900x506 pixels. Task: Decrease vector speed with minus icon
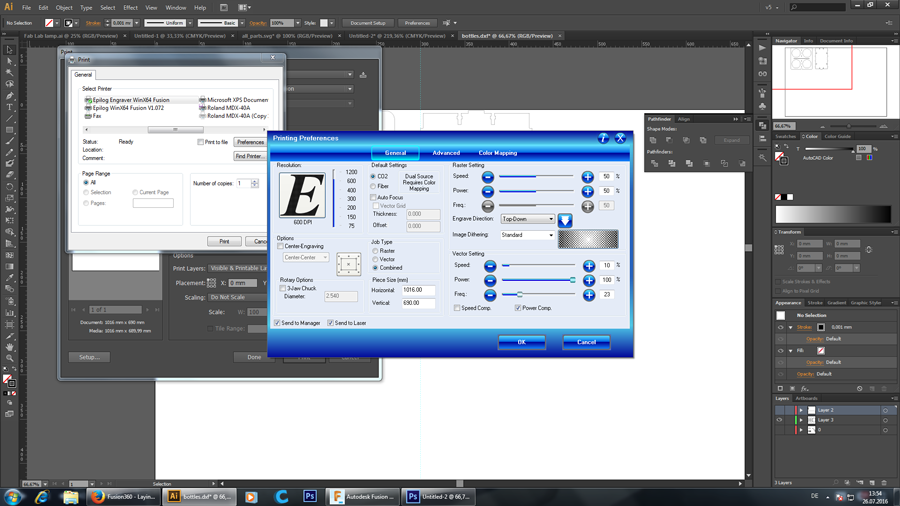pyautogui.click(x=490, y=266)
